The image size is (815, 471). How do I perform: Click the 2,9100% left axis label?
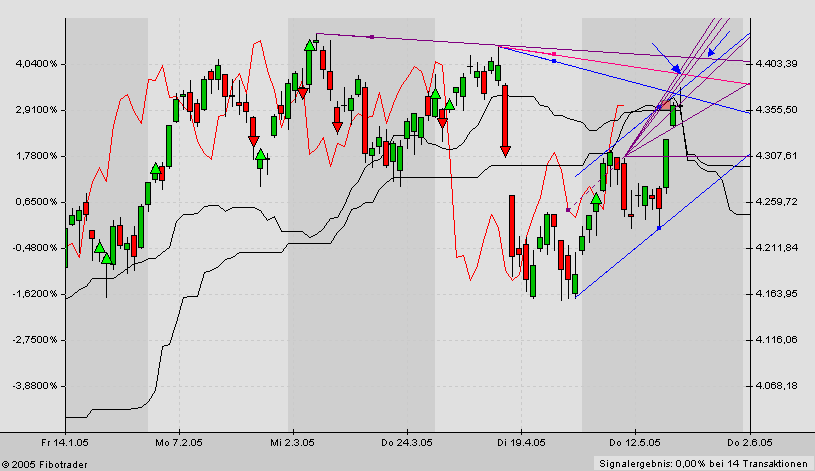coord(36,110)
